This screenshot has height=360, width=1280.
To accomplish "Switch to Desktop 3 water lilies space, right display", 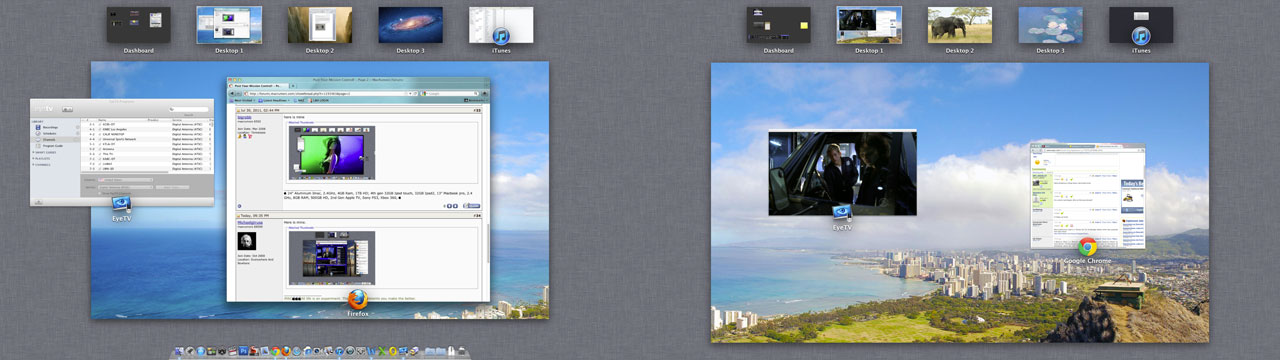I will point(1050,25).
